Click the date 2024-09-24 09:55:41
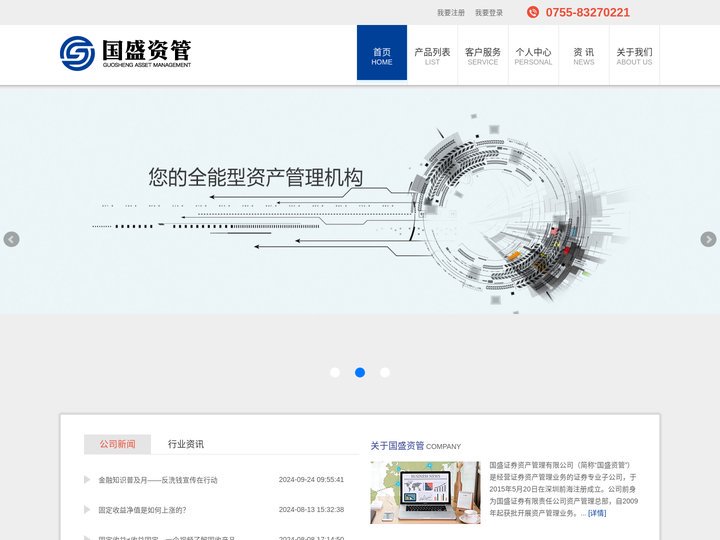The width and height of the screenshot is (720, 540). click(x=311, y=479)
